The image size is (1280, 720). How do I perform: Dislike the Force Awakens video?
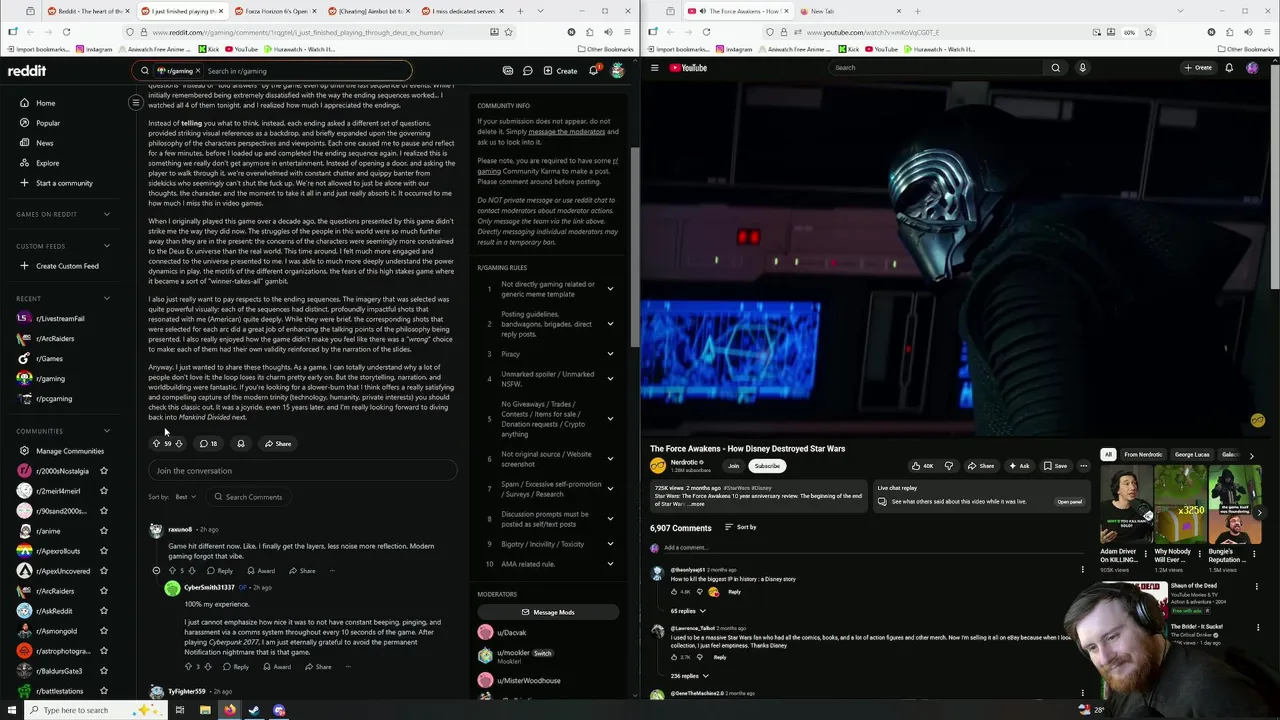[949, 466]
